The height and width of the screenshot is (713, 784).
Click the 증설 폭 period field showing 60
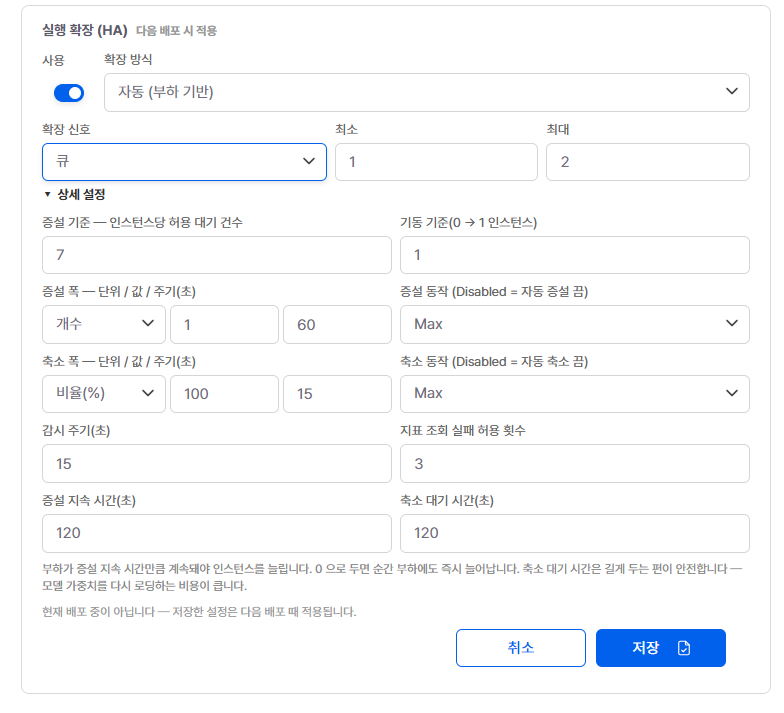337,324
